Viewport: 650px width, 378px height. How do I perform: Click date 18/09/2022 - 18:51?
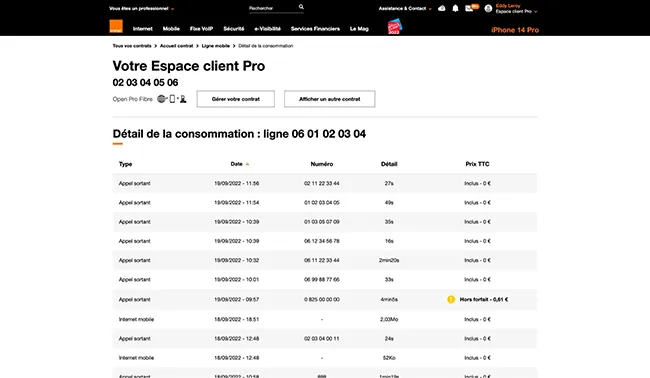(x=237, y=319)
